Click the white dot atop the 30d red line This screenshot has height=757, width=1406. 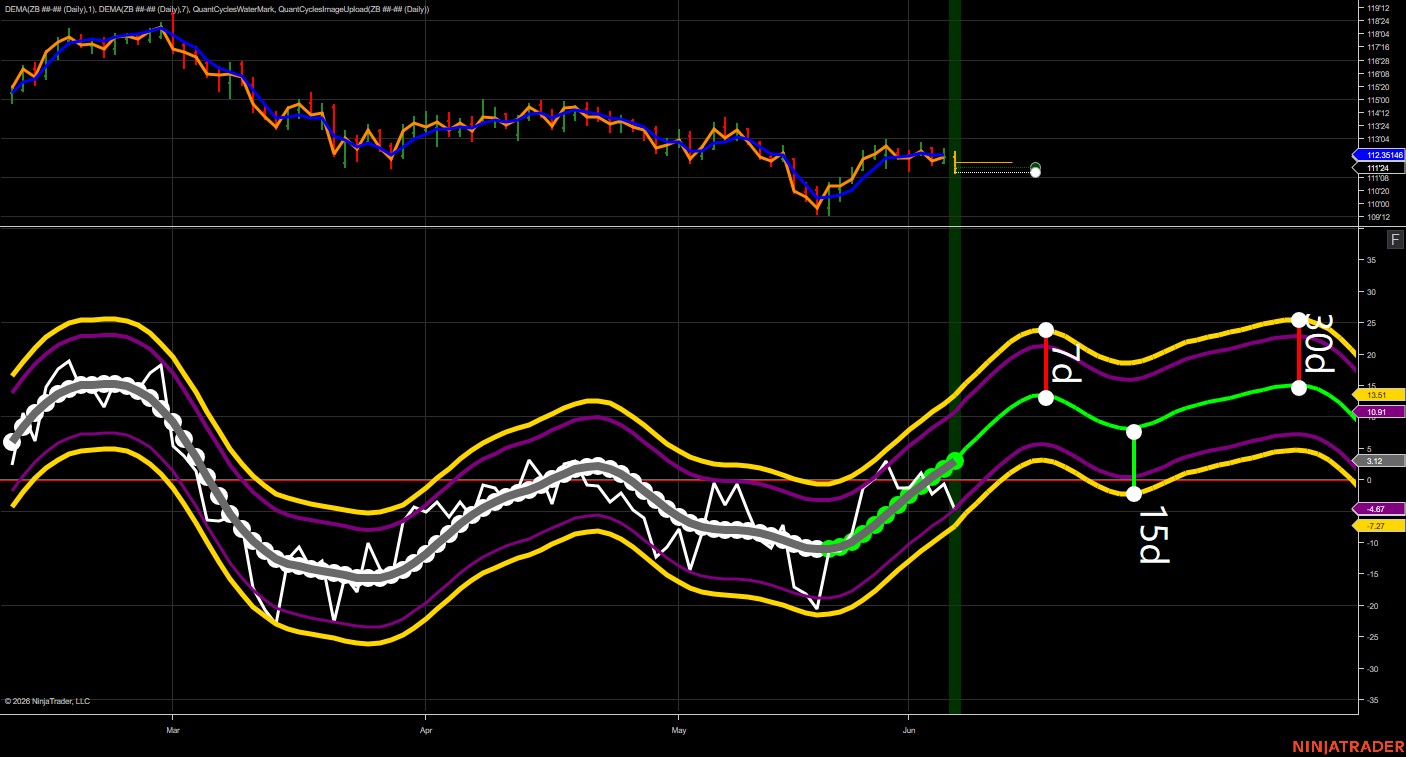(1299, 320)
